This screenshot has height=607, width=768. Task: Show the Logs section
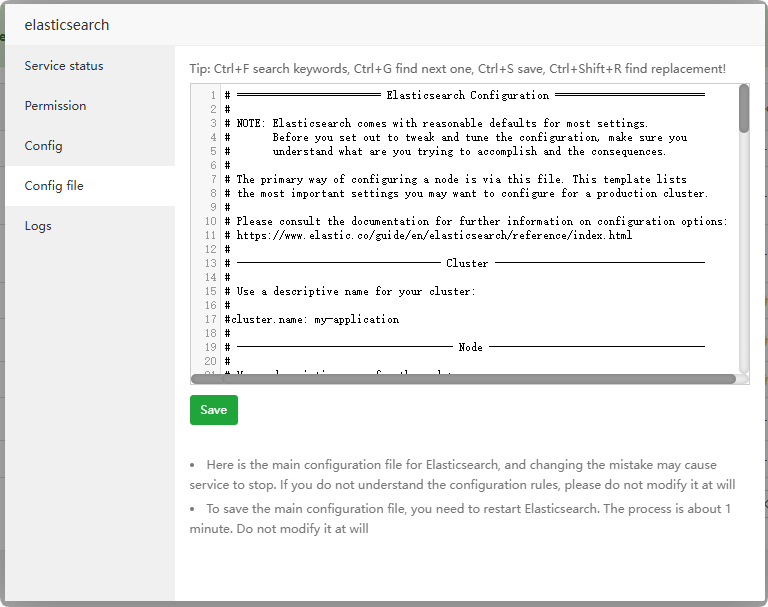(38, 226)
